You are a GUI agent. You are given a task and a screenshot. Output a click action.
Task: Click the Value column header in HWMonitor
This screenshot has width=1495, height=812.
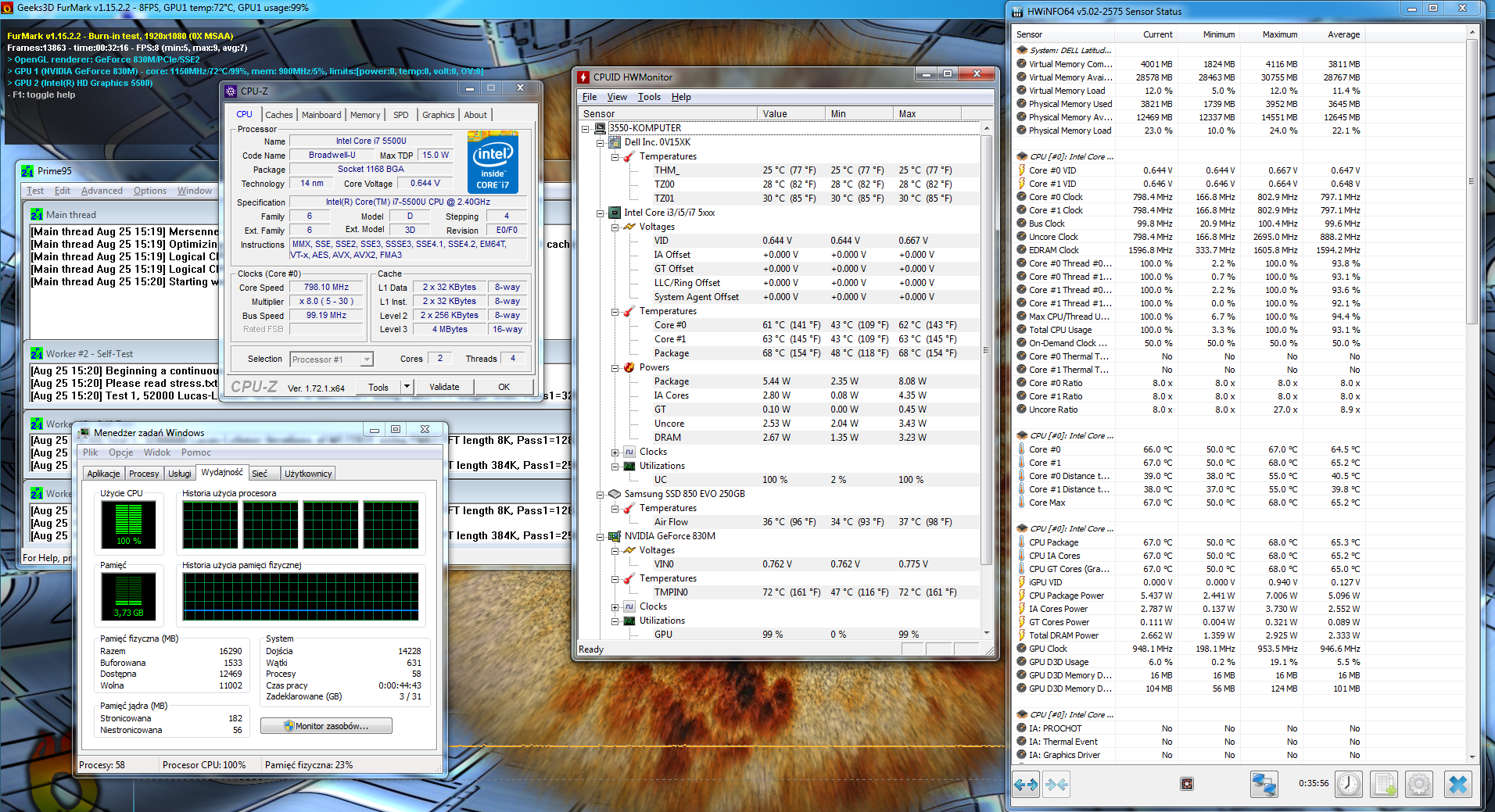pyautogui.click(x=791, y=114)
